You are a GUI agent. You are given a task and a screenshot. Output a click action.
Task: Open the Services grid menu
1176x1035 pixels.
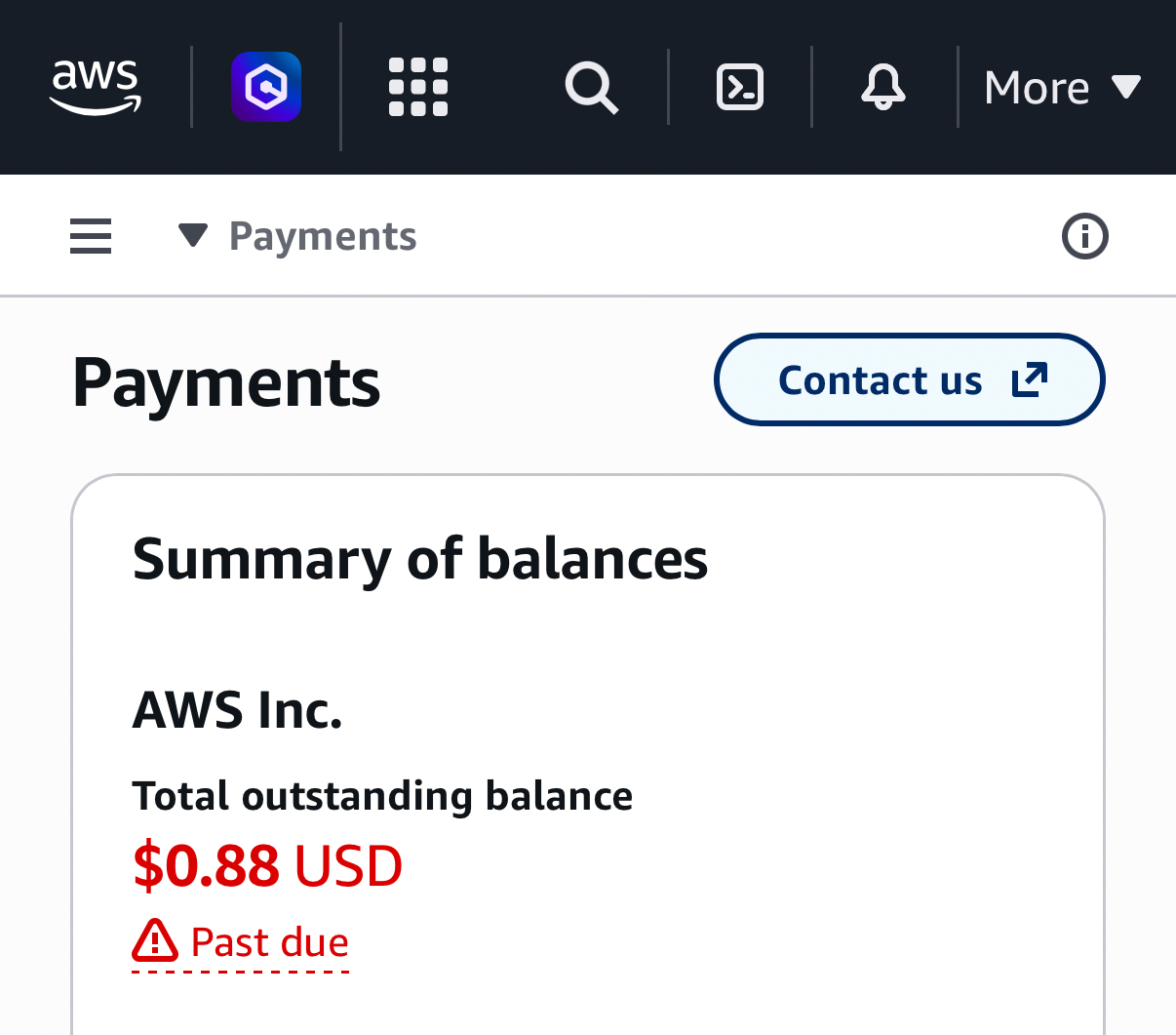418,87
